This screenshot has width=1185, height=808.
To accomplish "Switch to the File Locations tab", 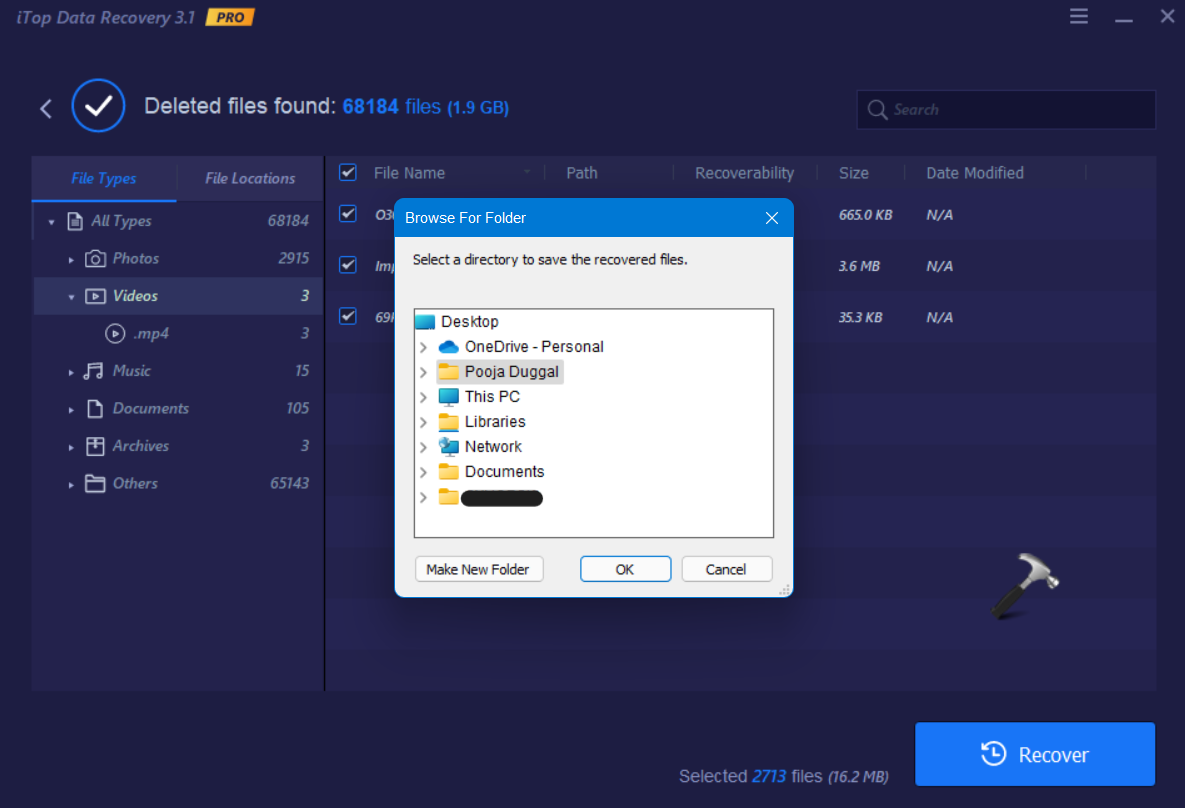I will click(249, 178).
